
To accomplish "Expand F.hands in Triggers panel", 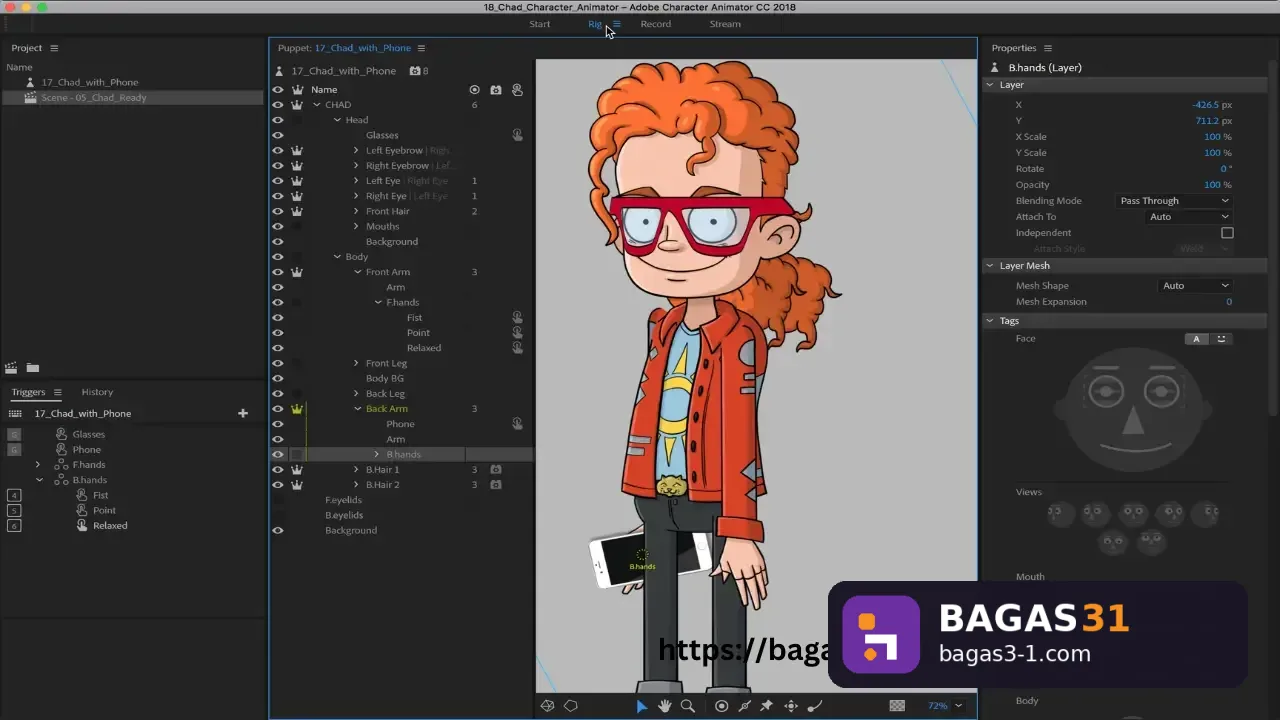I will [x=38, y=465].
